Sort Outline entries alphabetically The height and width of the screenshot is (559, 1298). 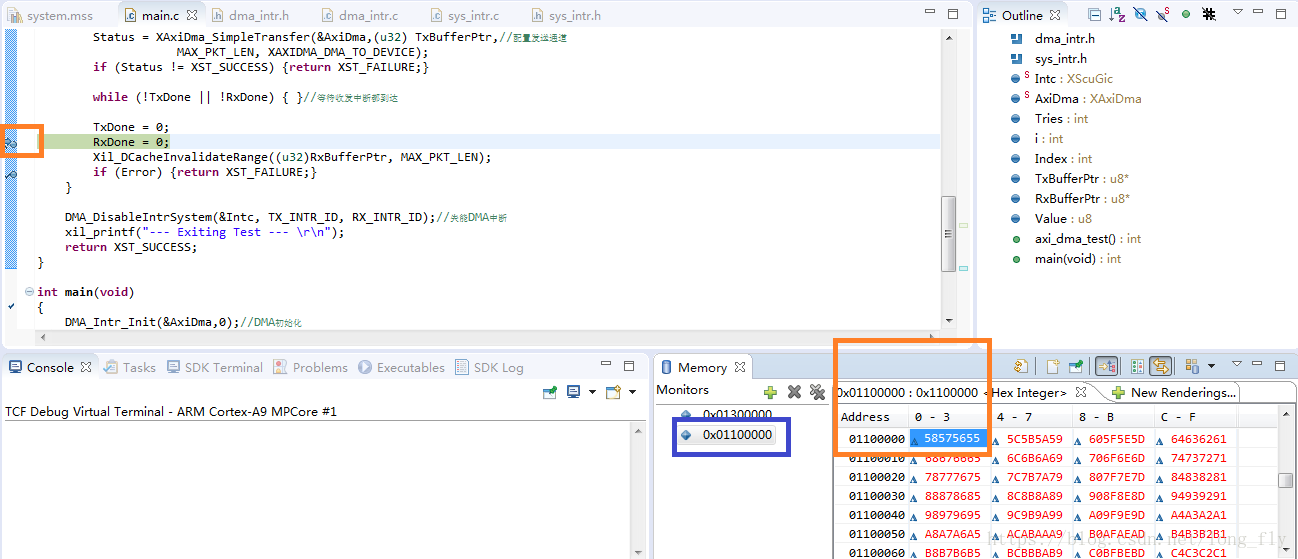coord(1118,15)
